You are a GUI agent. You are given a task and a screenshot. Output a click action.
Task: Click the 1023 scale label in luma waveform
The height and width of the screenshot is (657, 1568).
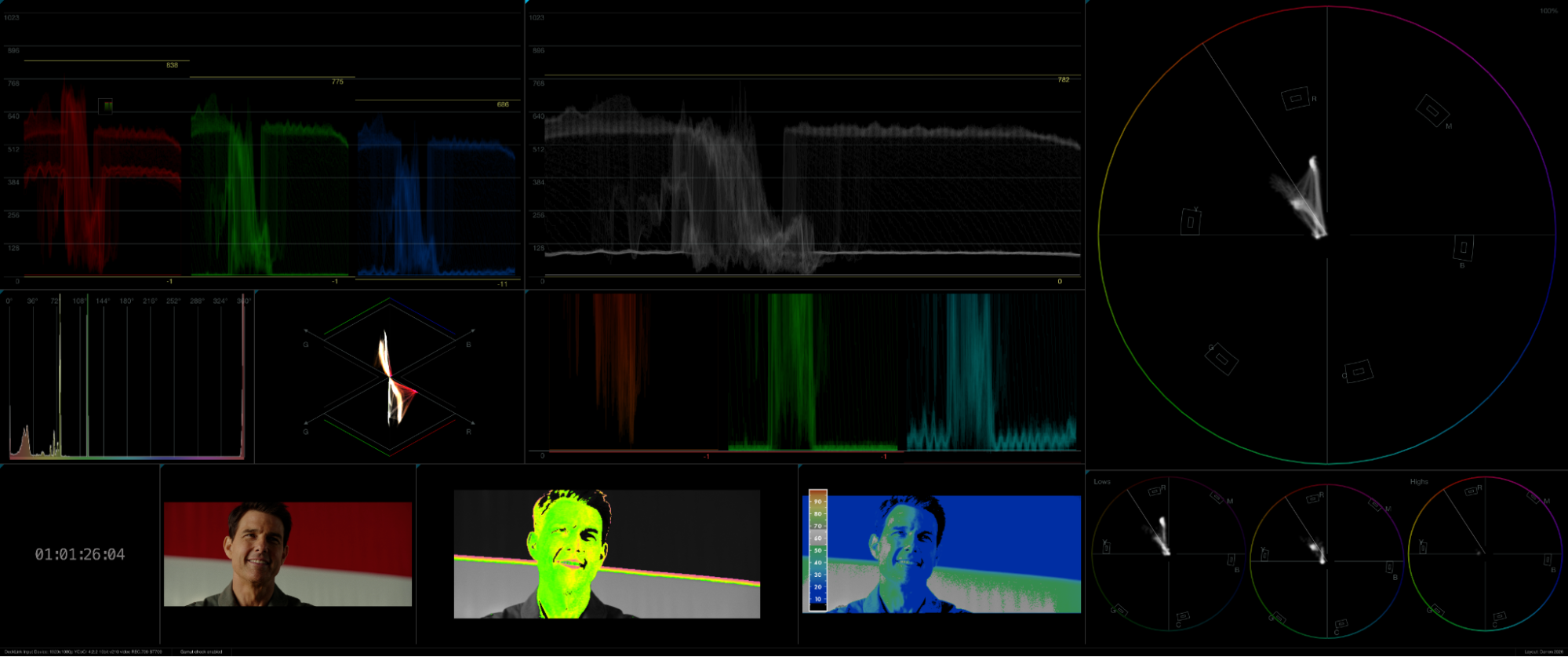pos(537,17)
